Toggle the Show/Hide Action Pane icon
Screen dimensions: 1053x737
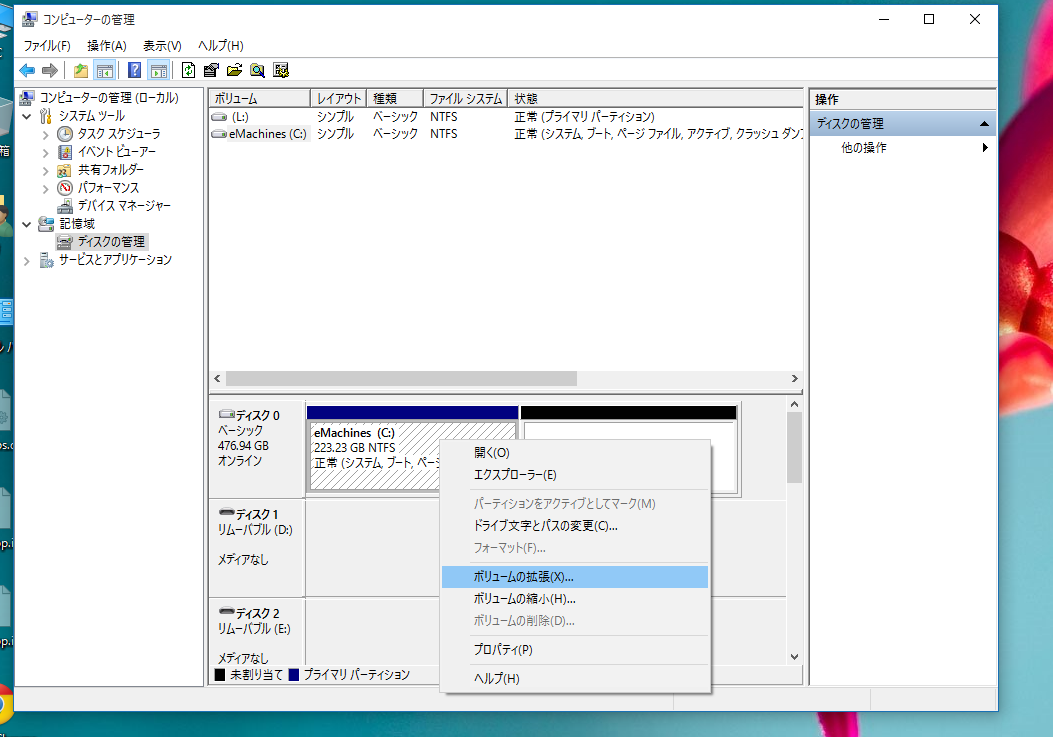click(x=158, y=70)
